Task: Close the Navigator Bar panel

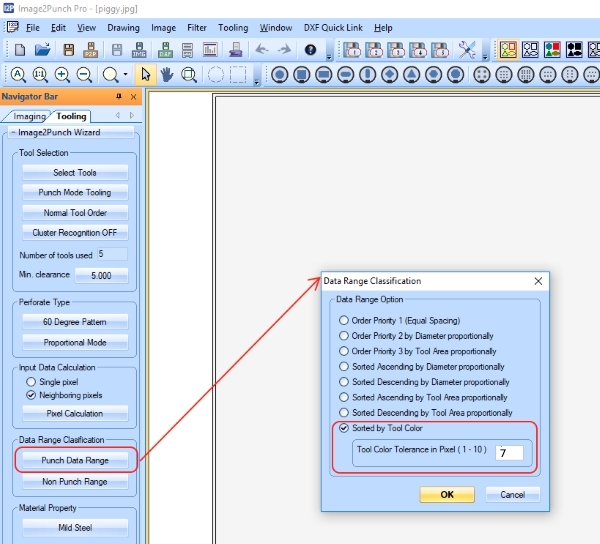Action: pyautogui.click(x=134, y=97)
